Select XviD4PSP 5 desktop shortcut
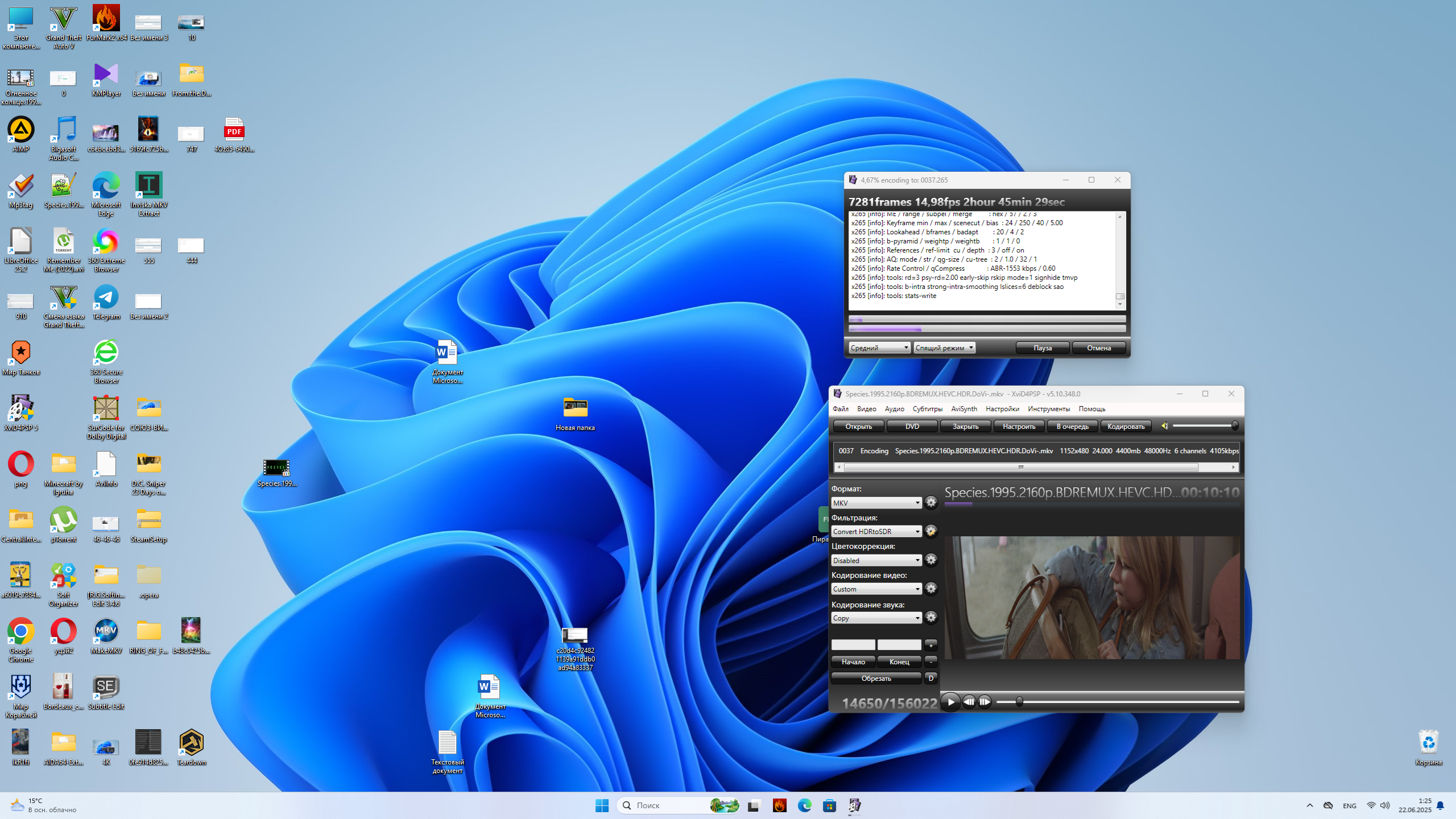Image resolution: width=1456 pixels, height=819 pixels. tap(21, 414)
